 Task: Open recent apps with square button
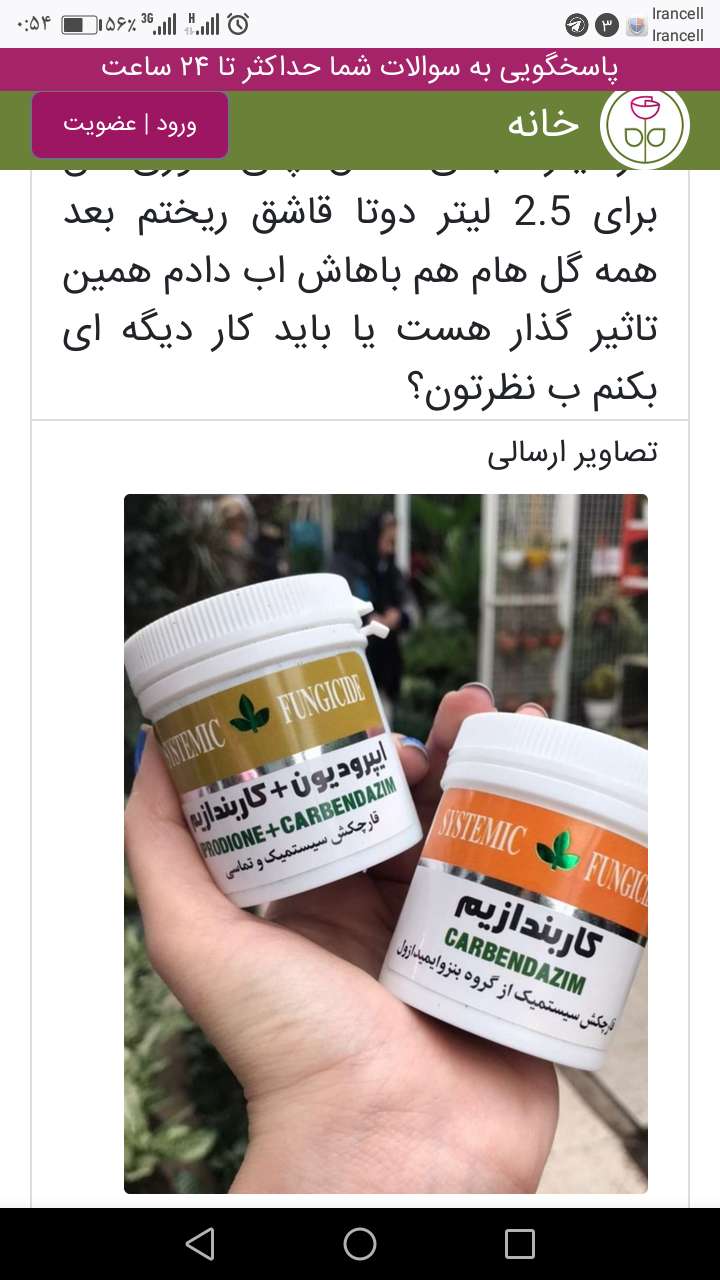click(x=520, y=1244)
